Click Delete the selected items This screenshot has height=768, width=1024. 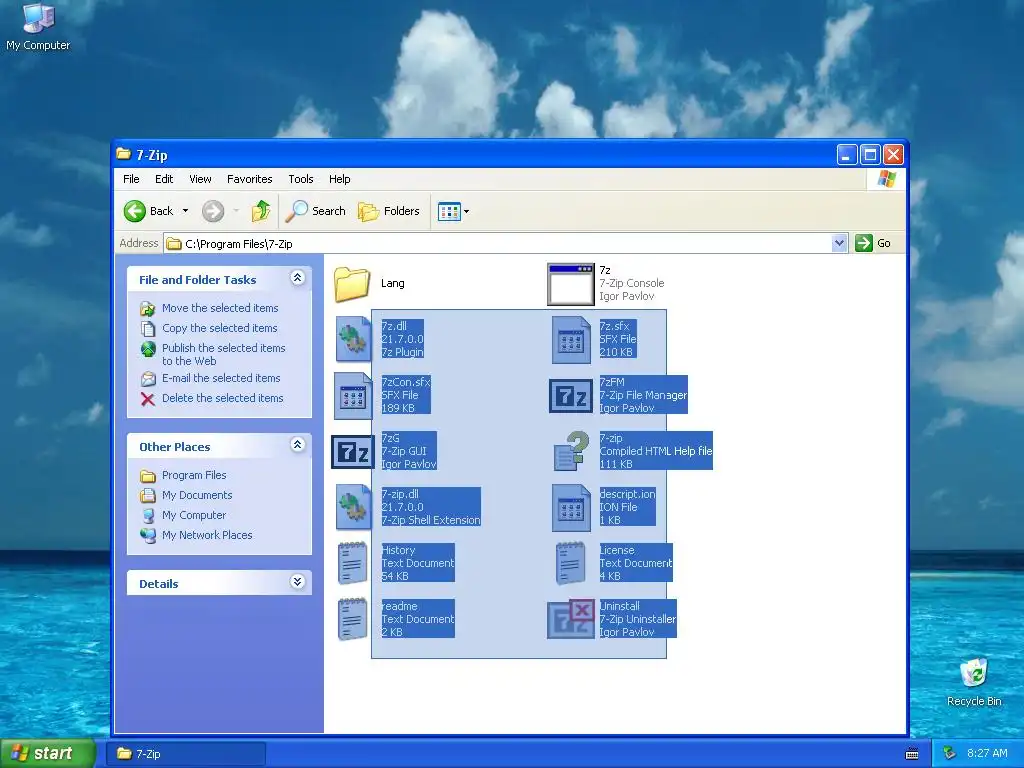223,398
